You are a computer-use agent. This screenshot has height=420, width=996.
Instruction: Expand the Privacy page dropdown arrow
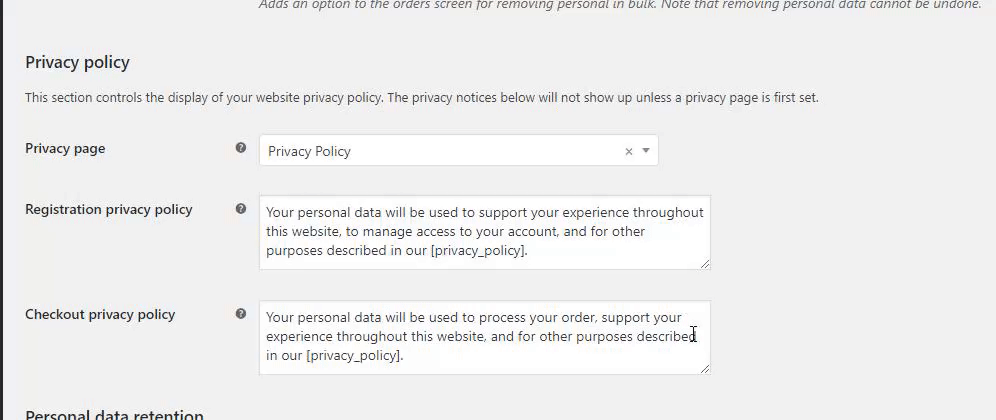coord(646,151)
